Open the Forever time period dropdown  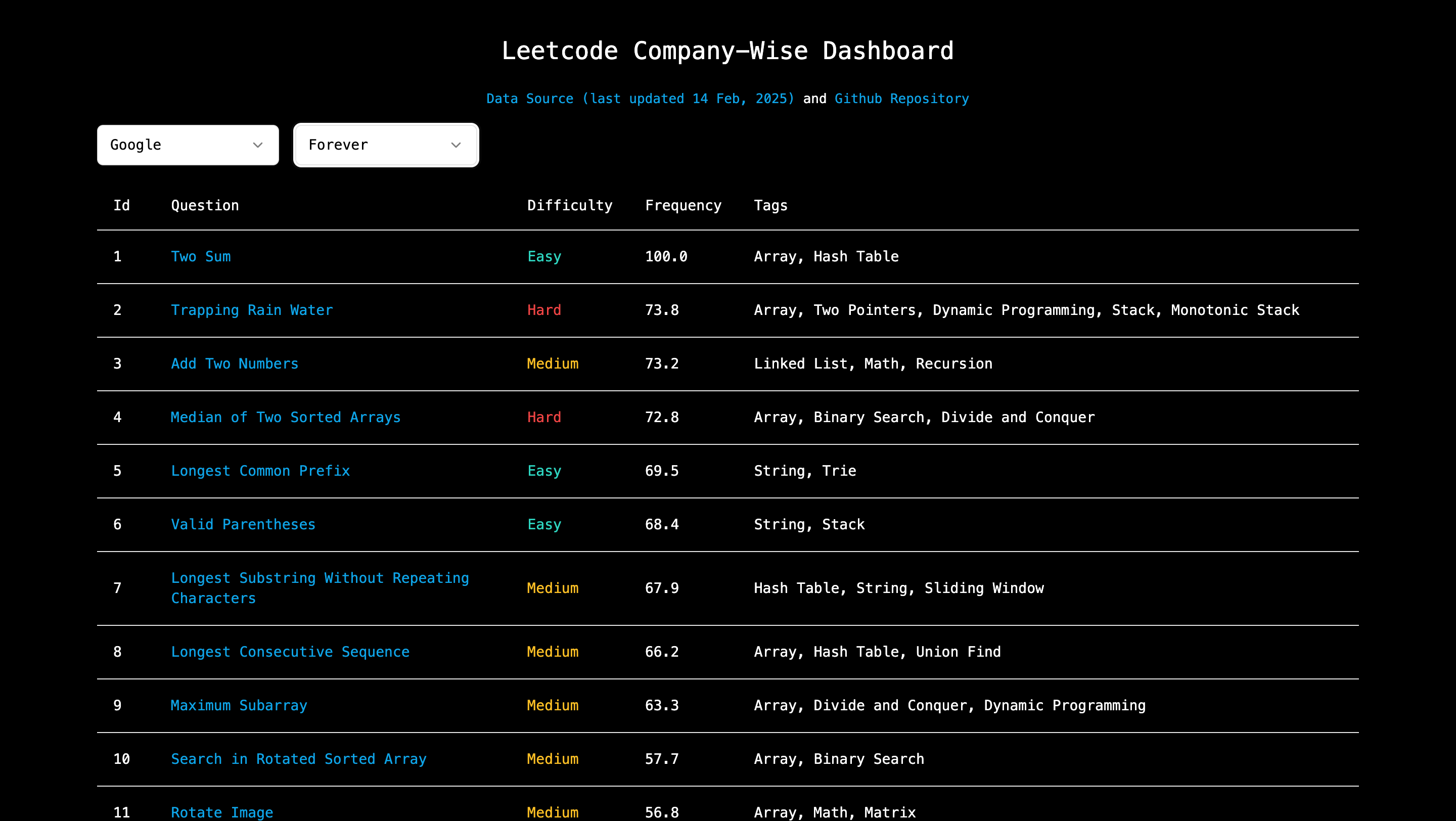click(385, 145)
